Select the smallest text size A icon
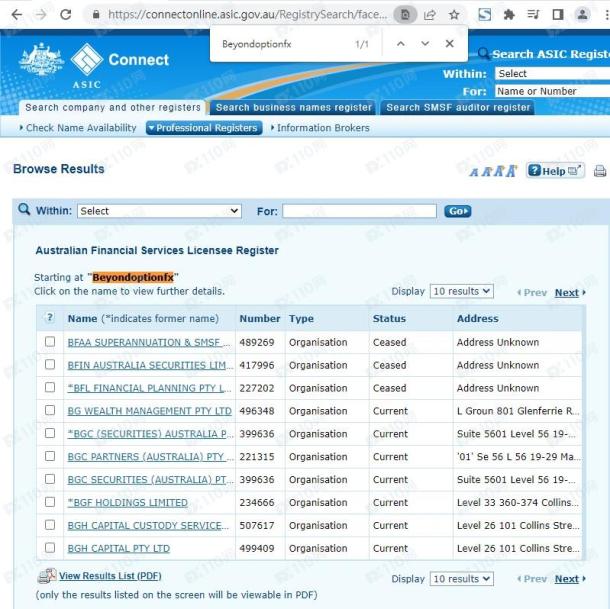This screenshot has height=609, width=610. pyautogui.click(x=474, y=172)
